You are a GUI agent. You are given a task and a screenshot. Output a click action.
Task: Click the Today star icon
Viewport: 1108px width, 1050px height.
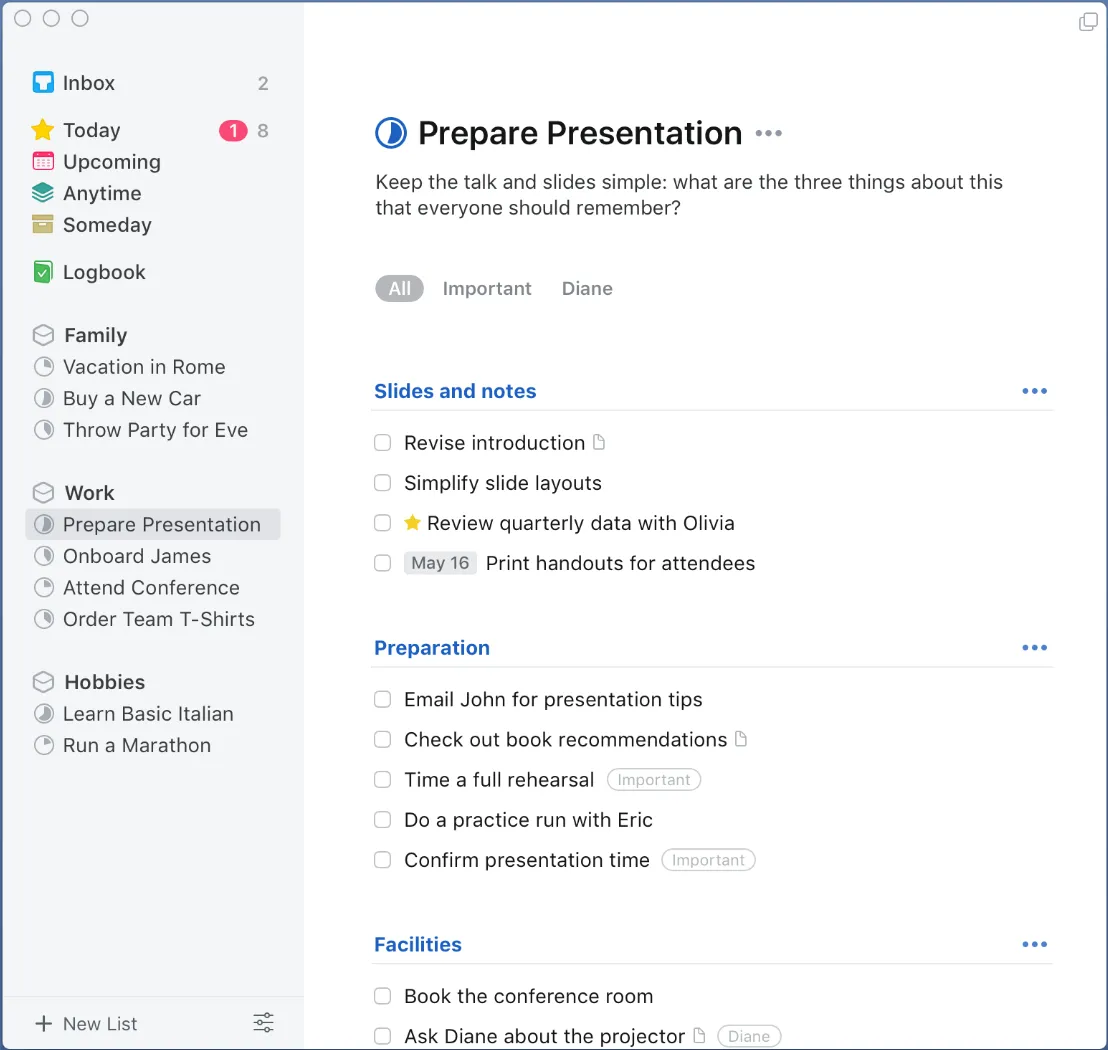pyautogui.click(x=43, y=130)
